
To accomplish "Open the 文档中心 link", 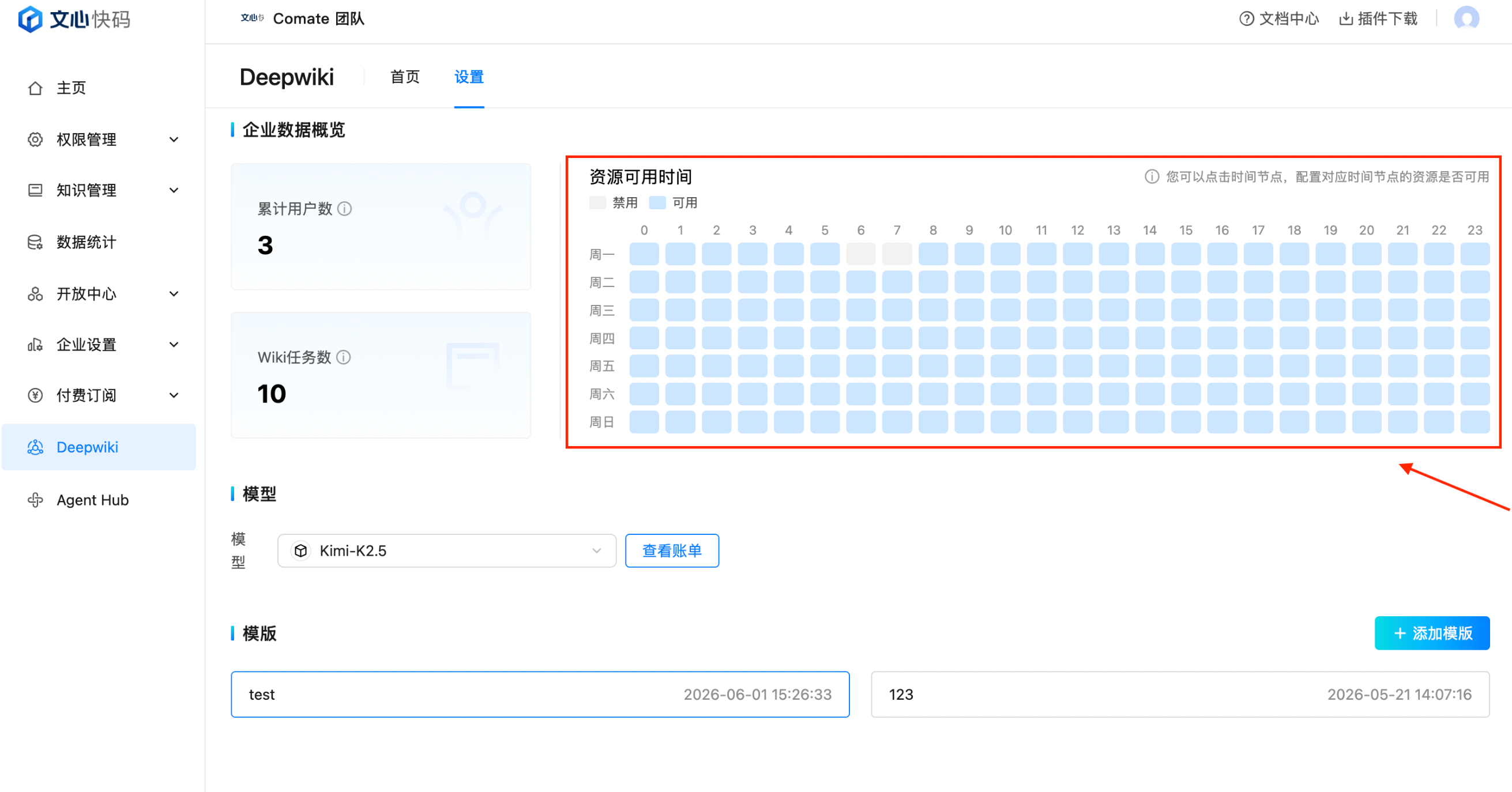I will tap(1279, 19).
